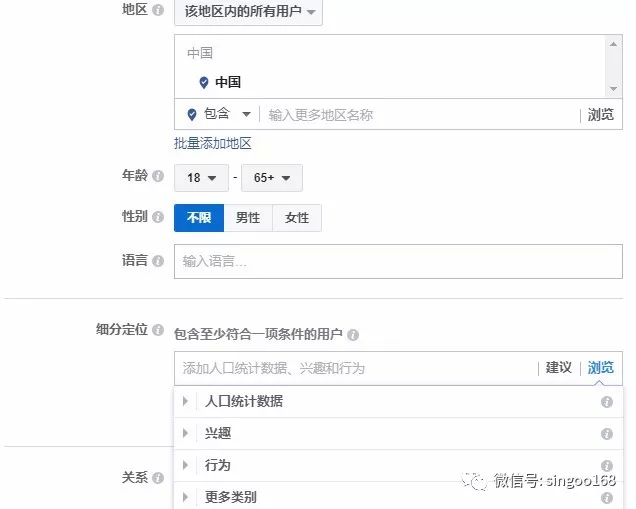The width and height of the screenshot is (636, 509).
Task: Open minimum age dropdown showing 18
Action: pos(202,178)
